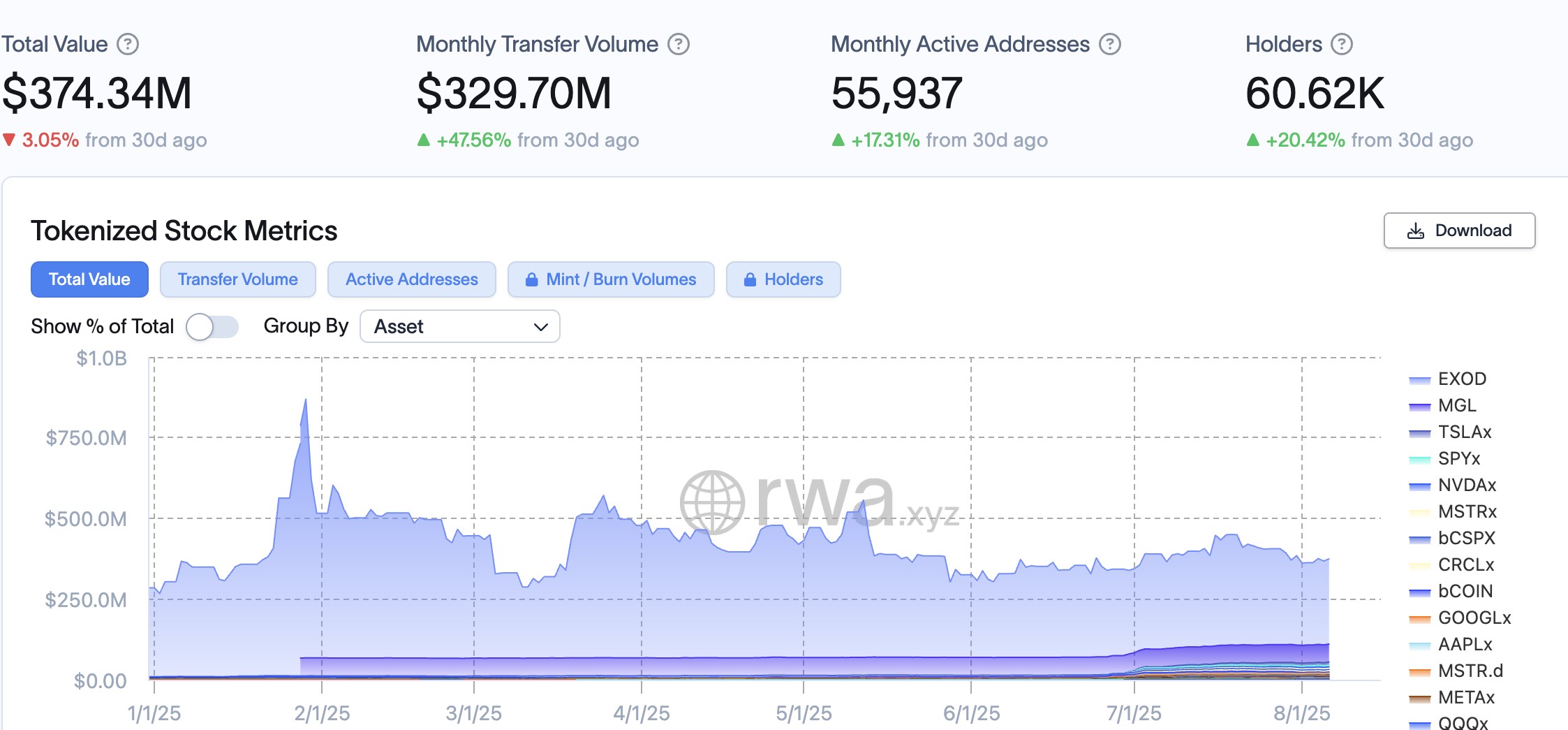The image size is (1568, 730).
Task: Open the locked Mint / Burn Volumes tab
Action: click(611, 279)
